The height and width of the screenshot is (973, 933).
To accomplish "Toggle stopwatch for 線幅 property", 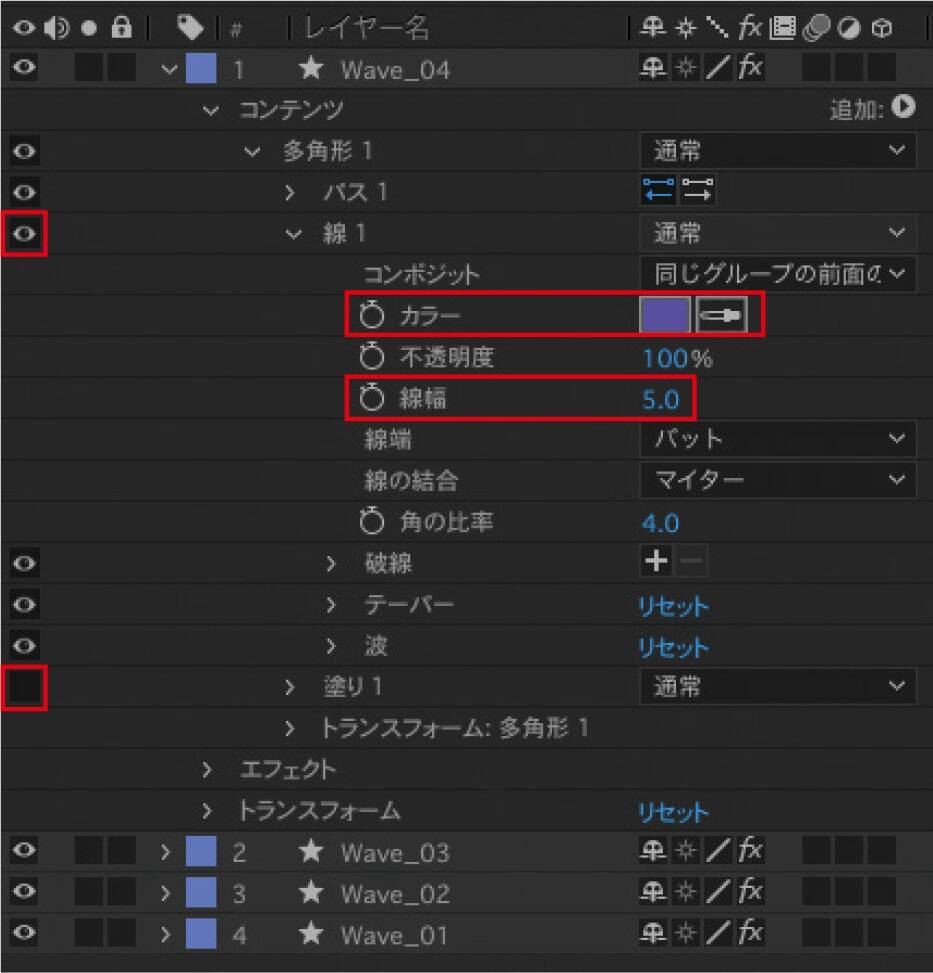I will coord(372,398).
